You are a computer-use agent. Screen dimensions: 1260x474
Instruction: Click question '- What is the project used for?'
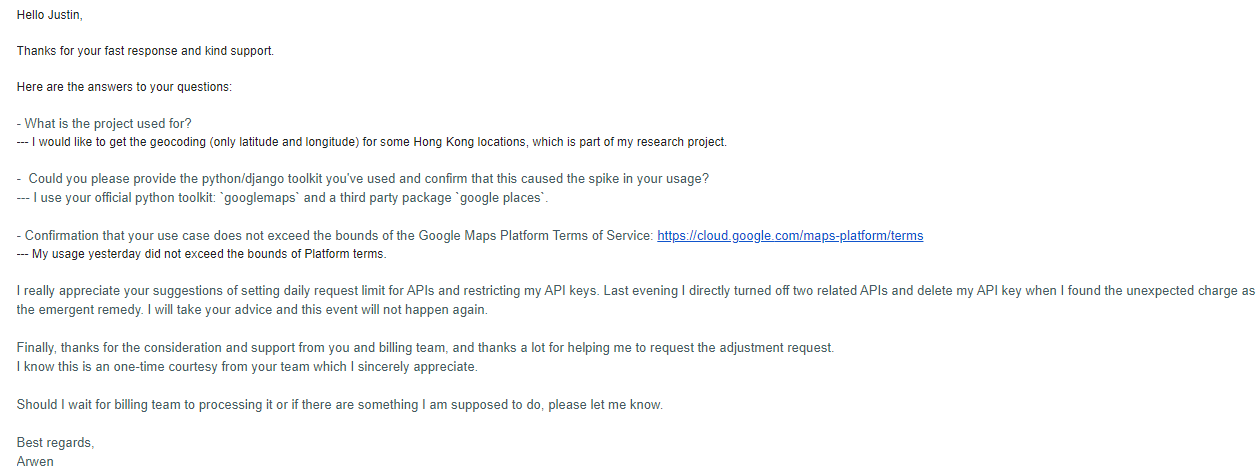coord(104,124)
